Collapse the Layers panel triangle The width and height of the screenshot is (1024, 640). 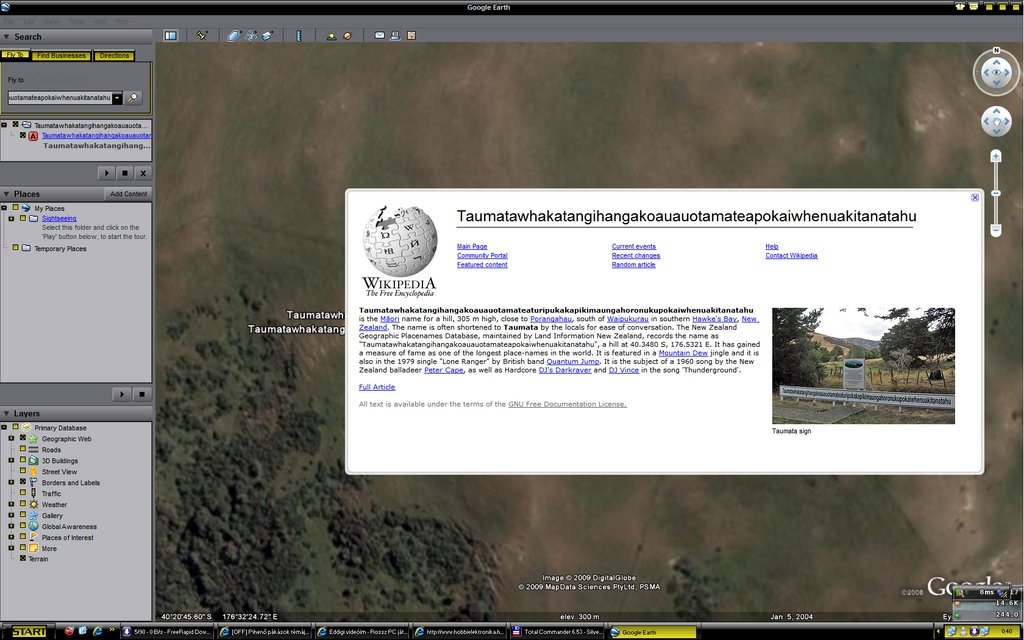[6, 413]
